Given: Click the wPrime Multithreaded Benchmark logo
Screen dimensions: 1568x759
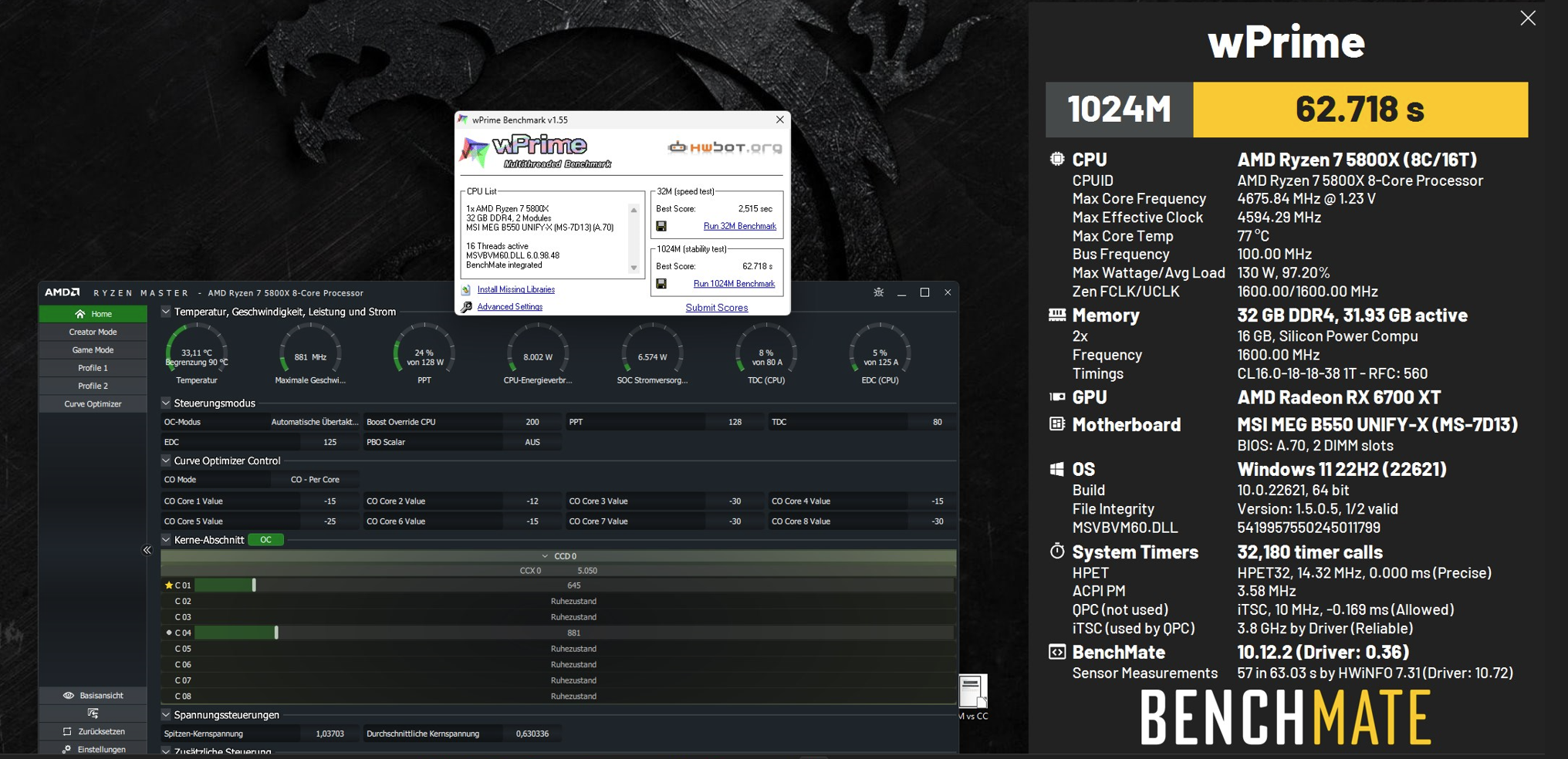Looking at the screenshot, I should (537, 151).
